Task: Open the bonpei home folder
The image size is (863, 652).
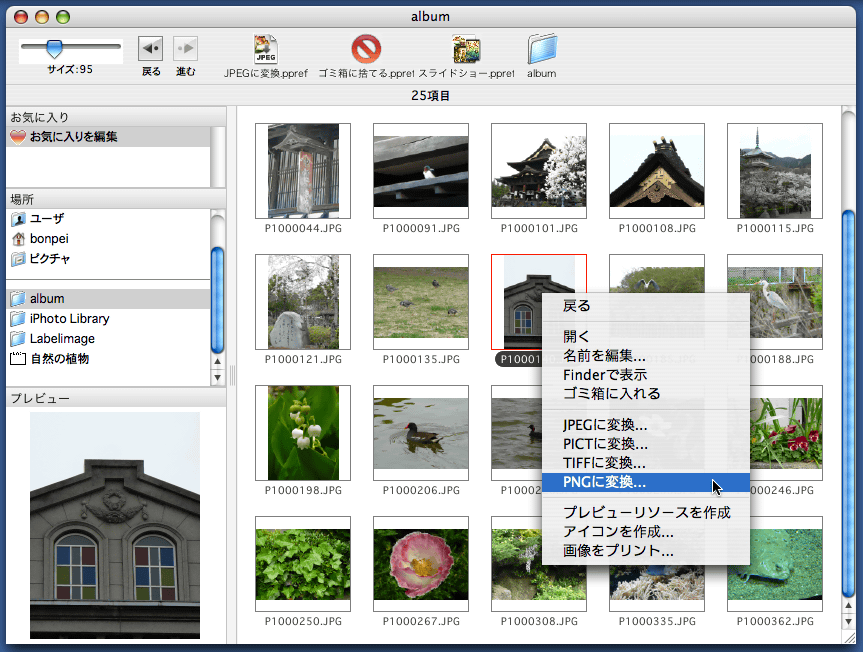Action: tap(48, 239)
